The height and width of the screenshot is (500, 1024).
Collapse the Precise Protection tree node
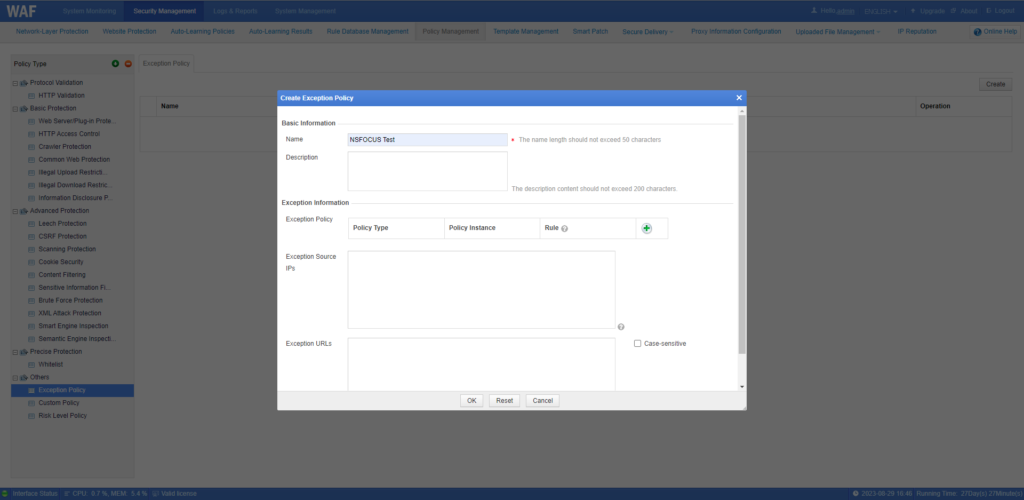[15, 352]
